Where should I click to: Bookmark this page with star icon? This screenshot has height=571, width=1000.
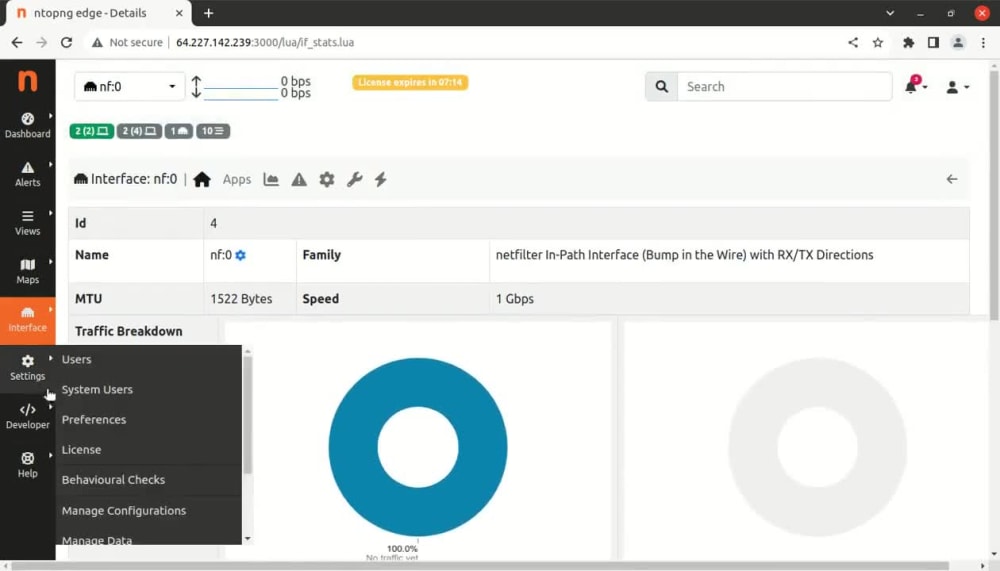pos(878,42)
